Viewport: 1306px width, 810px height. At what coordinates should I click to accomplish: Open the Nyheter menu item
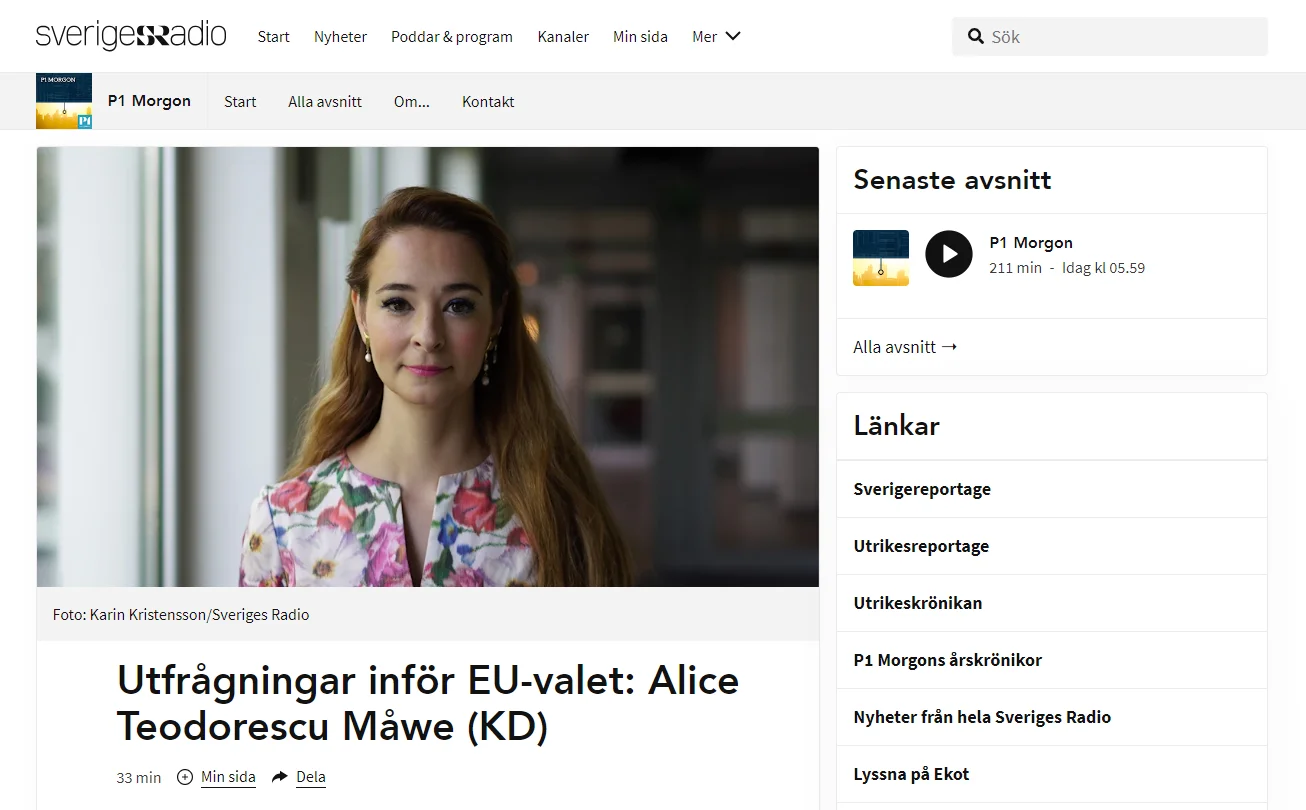point(340,37)
